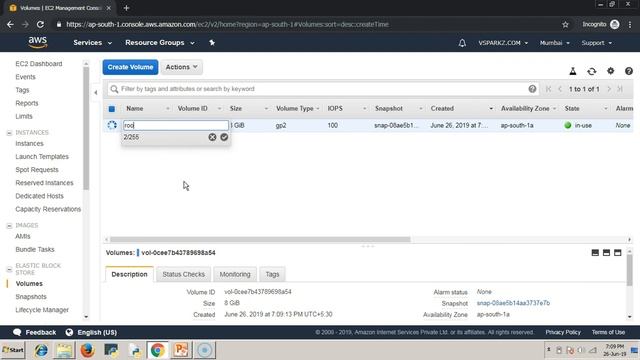The height and width of the screenshot is (360, 640).
Task: Open the Resource Groups menu
Action: 160,42
